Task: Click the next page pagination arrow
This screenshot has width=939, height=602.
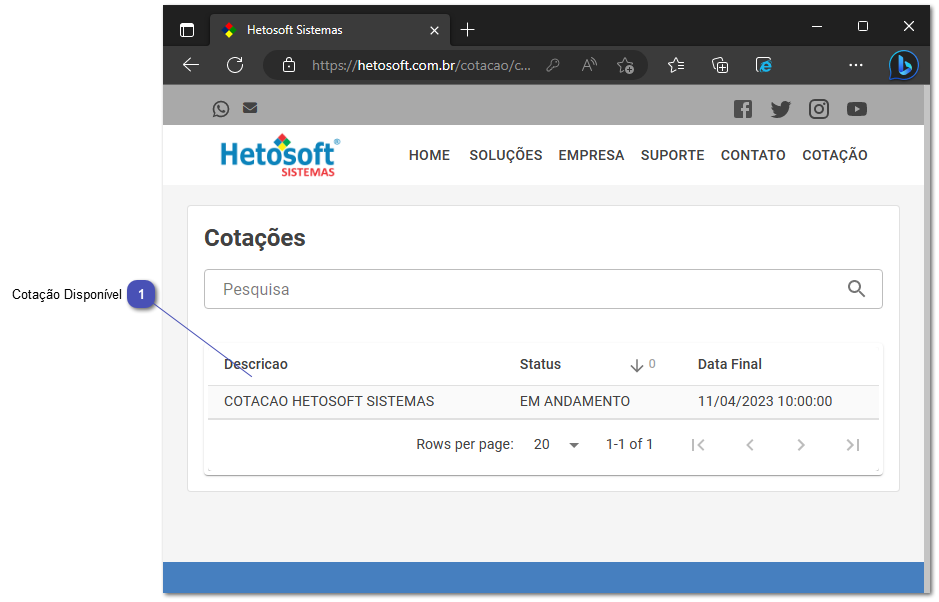Action: coord(801,444)
